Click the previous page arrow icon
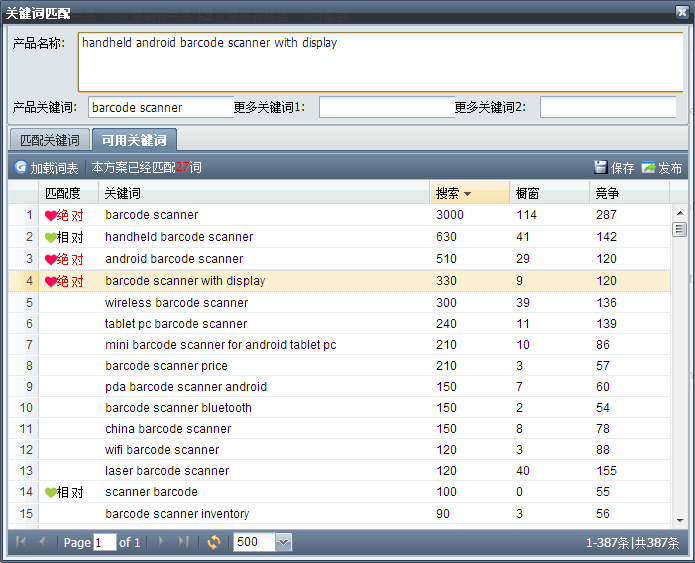This screenshot has width=695, height=563. 43,542
